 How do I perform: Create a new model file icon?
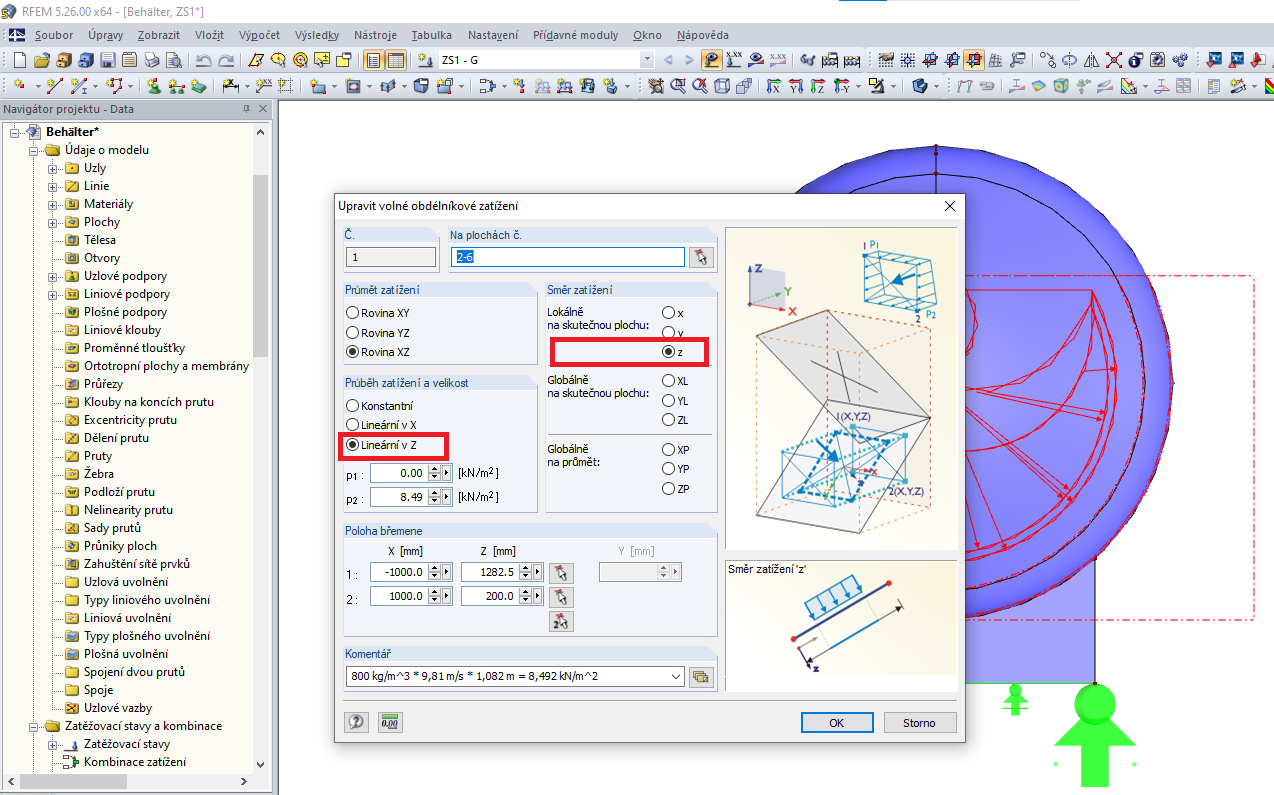click(22, 60)
